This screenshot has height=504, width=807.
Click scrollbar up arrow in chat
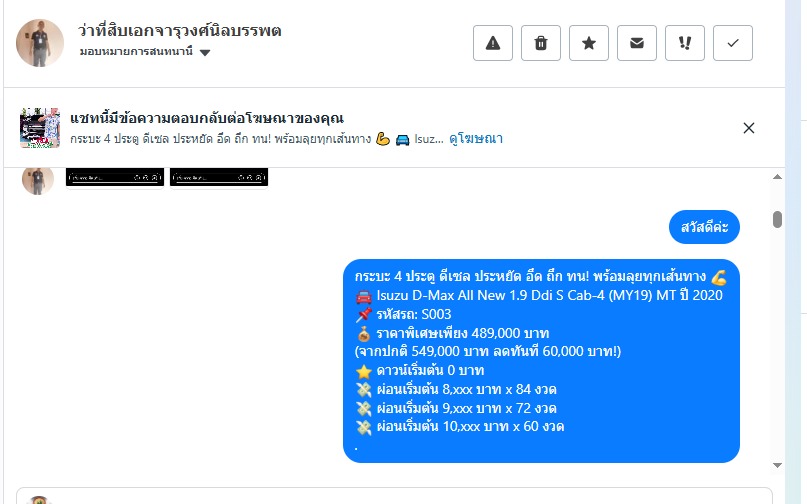click(777, 177)
